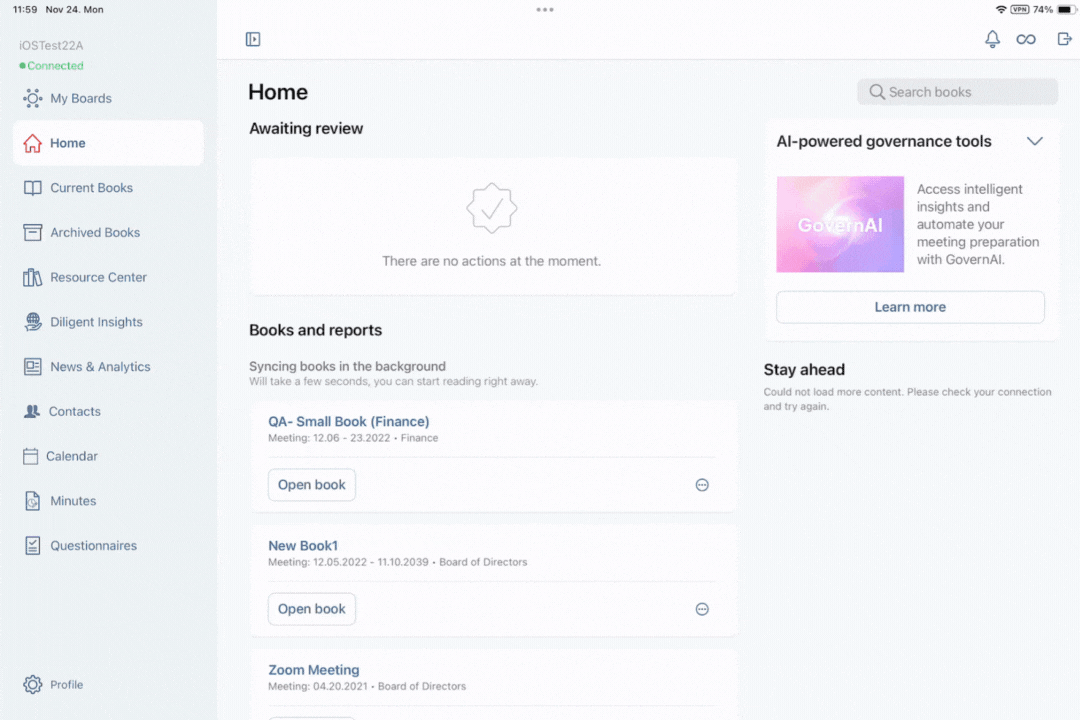Click the Questionnaires checklist icon
Viewport: 1080px width, 720px height.
coord(32,546)
